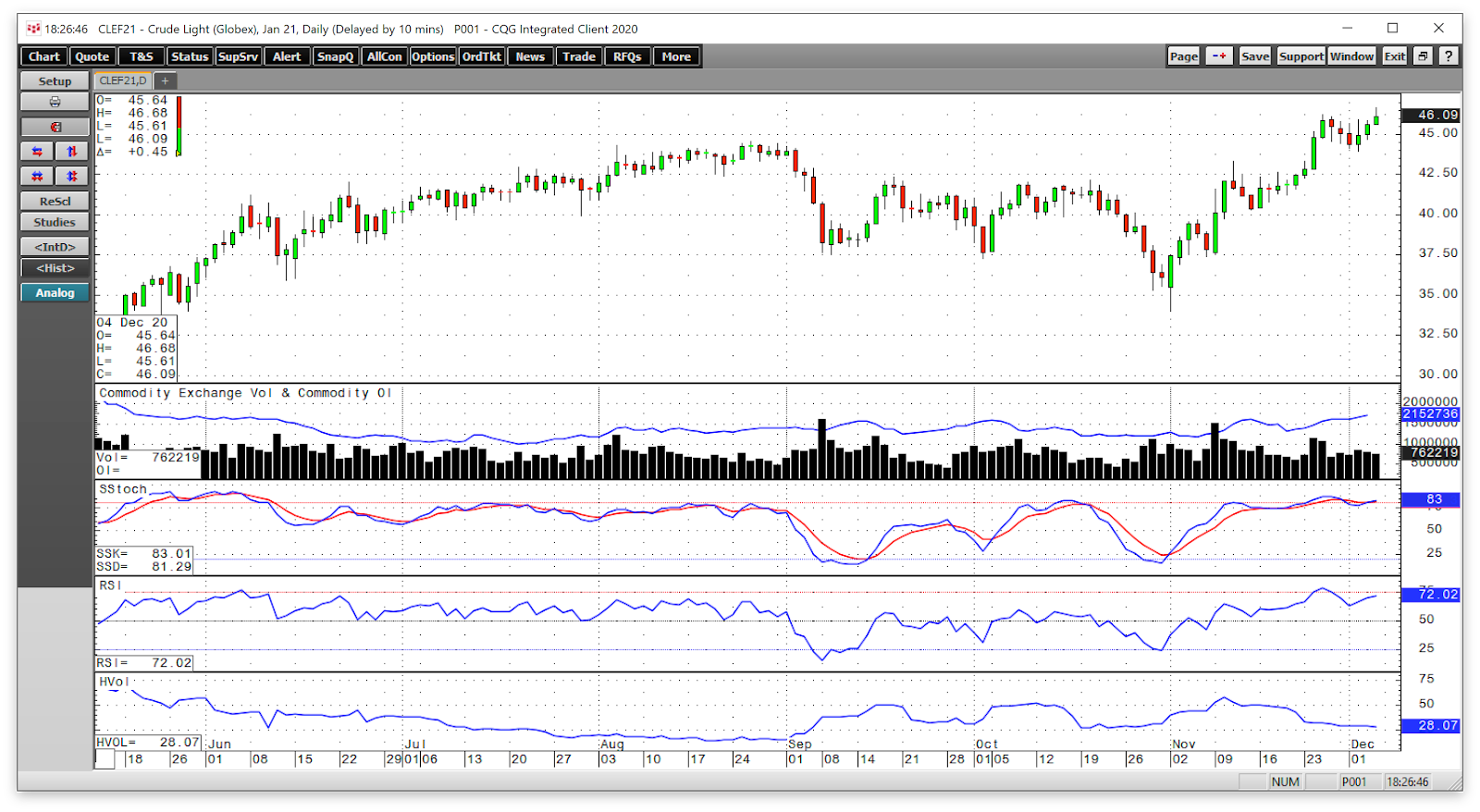Image resolution: width=1480 pixels, height=812 pixels.
Task: Click the restore windows icon beside Exit
Action: click(1423, 56)
